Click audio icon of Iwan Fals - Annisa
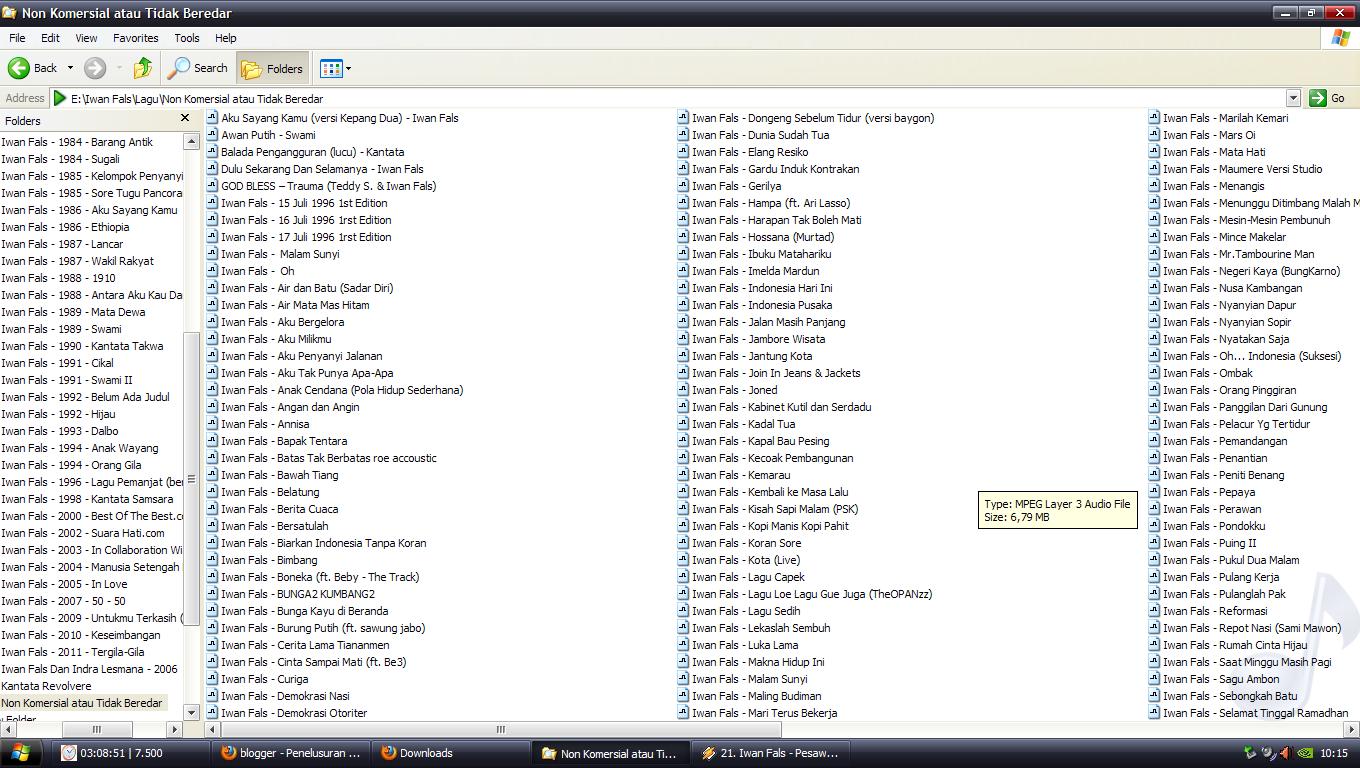This screenshot has width=1360, height=768. click(212, 424)
